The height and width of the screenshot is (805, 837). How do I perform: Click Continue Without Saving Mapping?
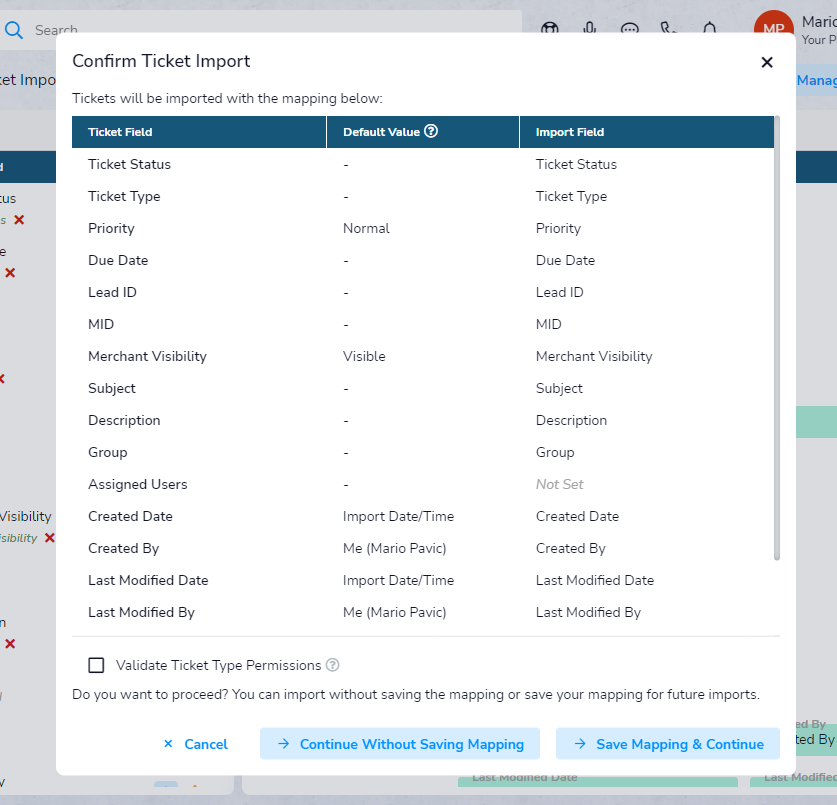point(400,744)
